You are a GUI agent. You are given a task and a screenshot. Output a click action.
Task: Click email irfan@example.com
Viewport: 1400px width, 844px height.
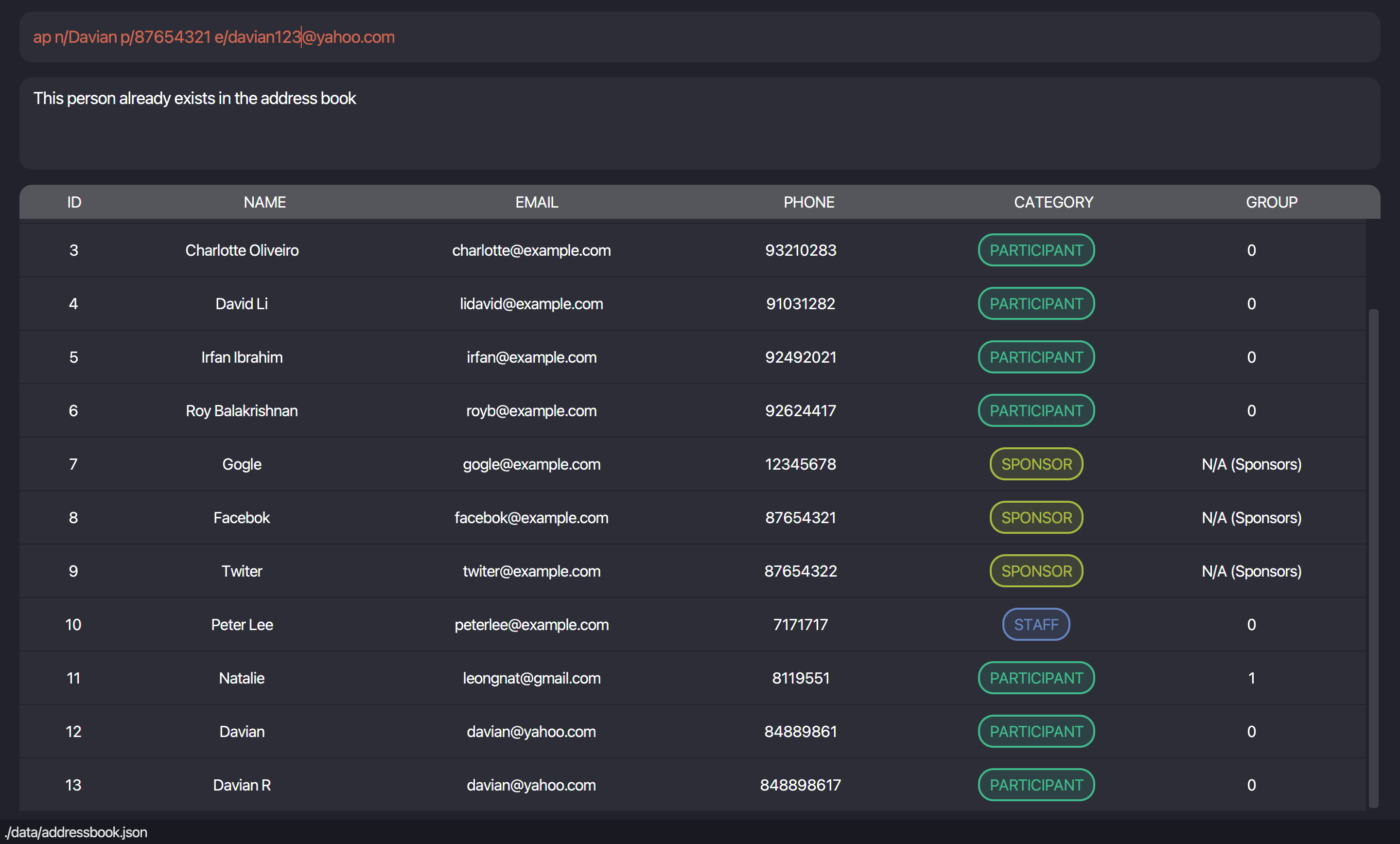pyautogui.click(x=531, y=357)
